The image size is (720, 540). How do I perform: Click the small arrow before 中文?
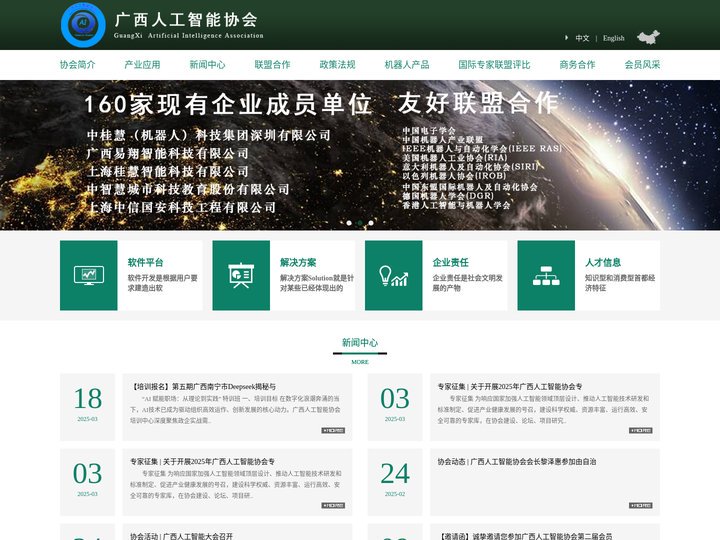(x=566, y=38)
